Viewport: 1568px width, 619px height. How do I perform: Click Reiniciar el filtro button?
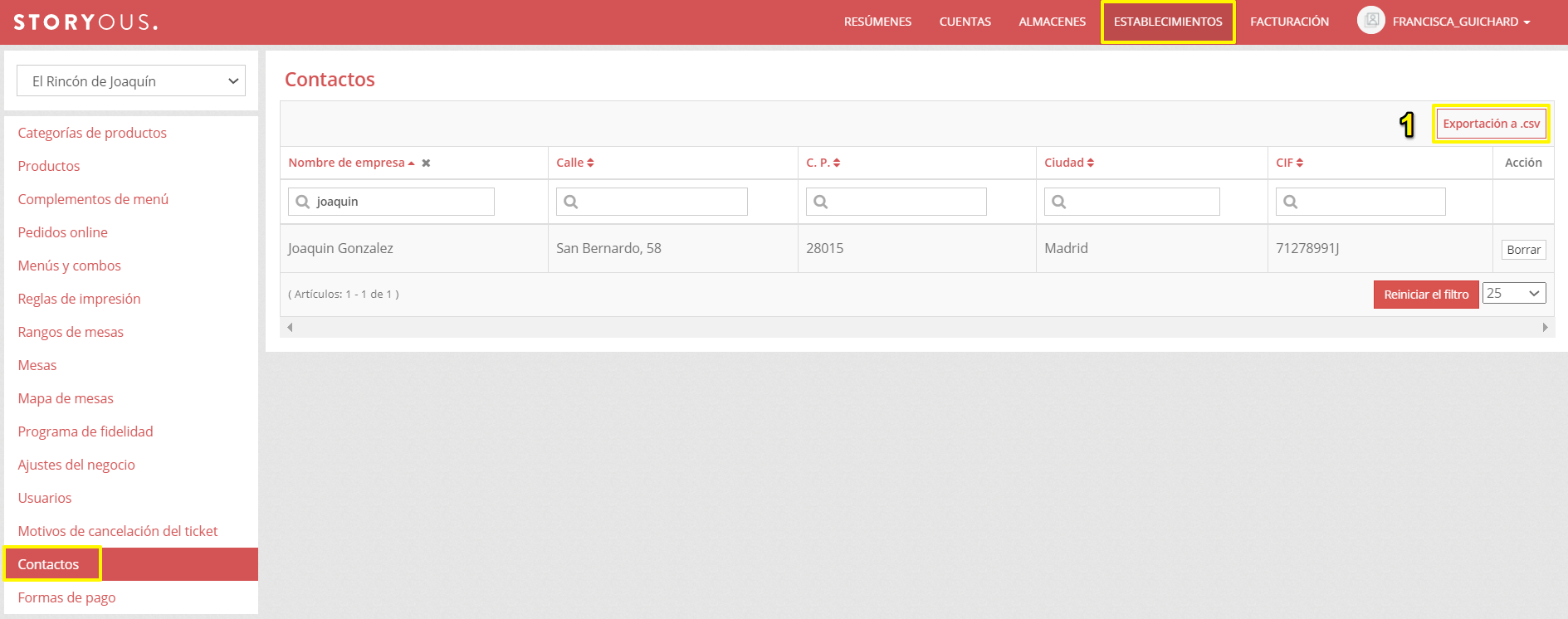coord(1426,295)
